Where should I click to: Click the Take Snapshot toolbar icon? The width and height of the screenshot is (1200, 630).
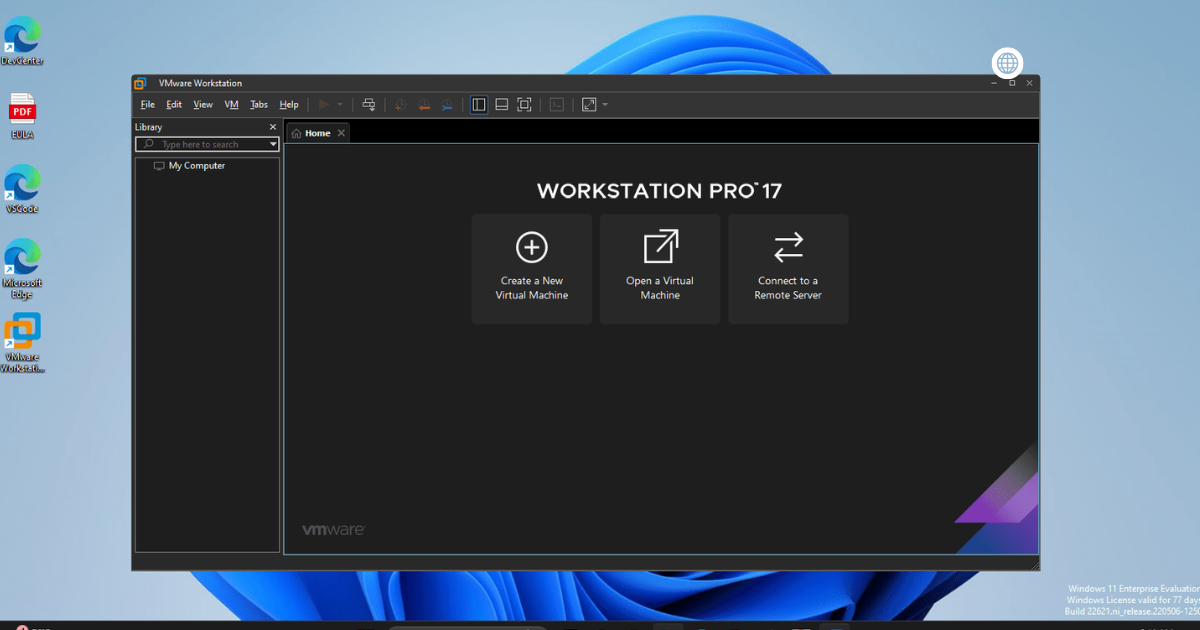401,104
